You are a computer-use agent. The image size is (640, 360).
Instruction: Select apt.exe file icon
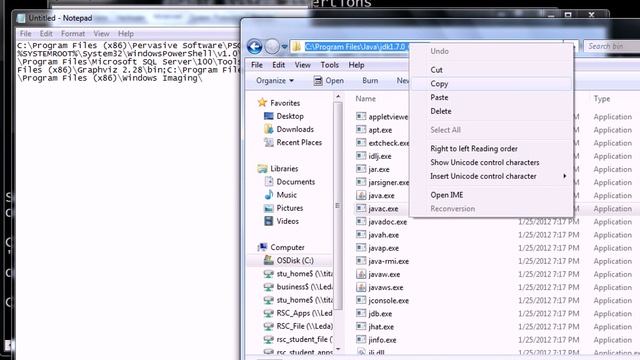pyautogui.click(x=361, y=130)
